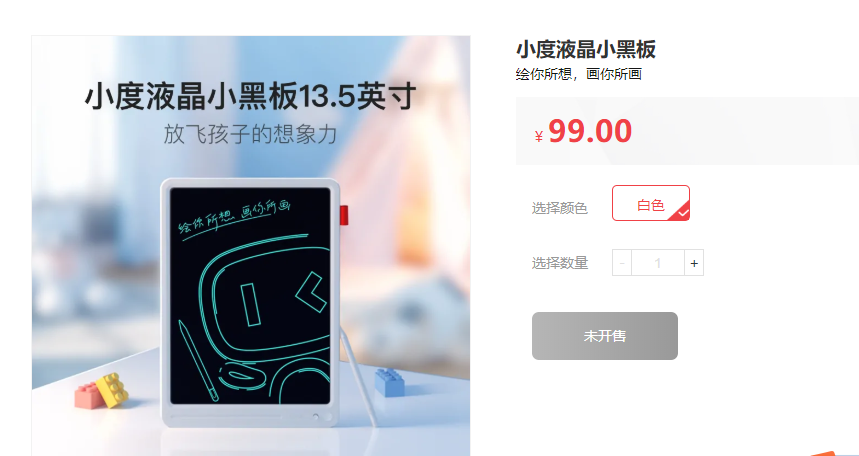
Task: Click the 放飞孩子的想象力 tagline in the image
Action: tap(250, 134)
